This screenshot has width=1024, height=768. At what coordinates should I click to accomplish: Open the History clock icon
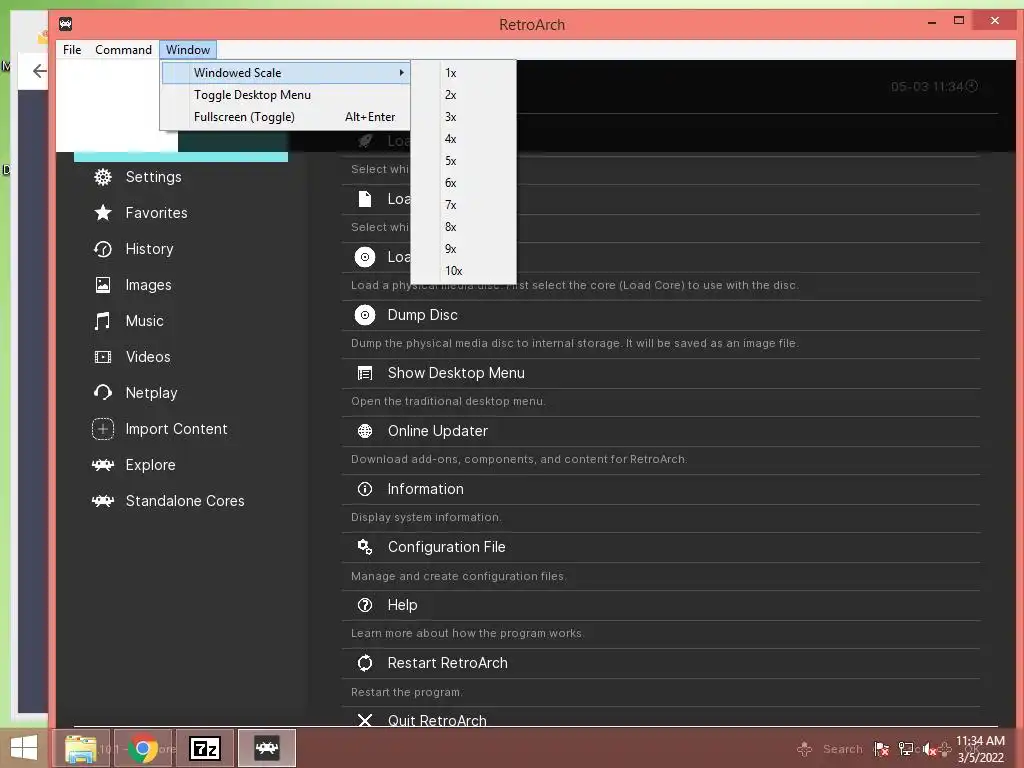point(103,249)
